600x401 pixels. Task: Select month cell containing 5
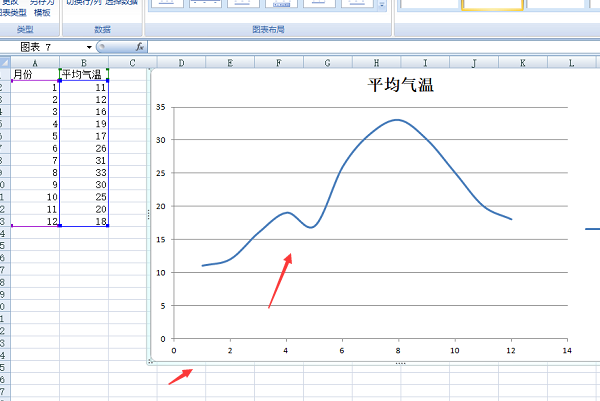click(x=35, y=136)
